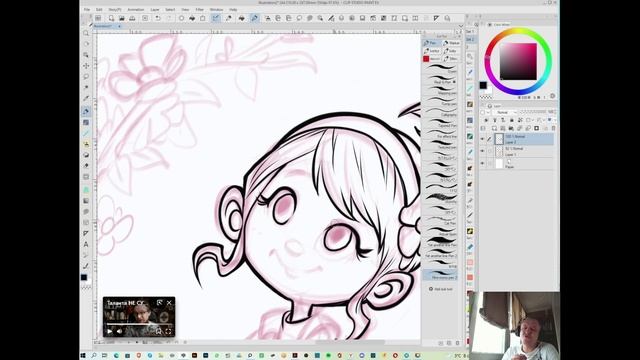The width and height of the screenshot is (640, 360).
Task: Select the Eraser tool
Action: (x=86, y=165)
